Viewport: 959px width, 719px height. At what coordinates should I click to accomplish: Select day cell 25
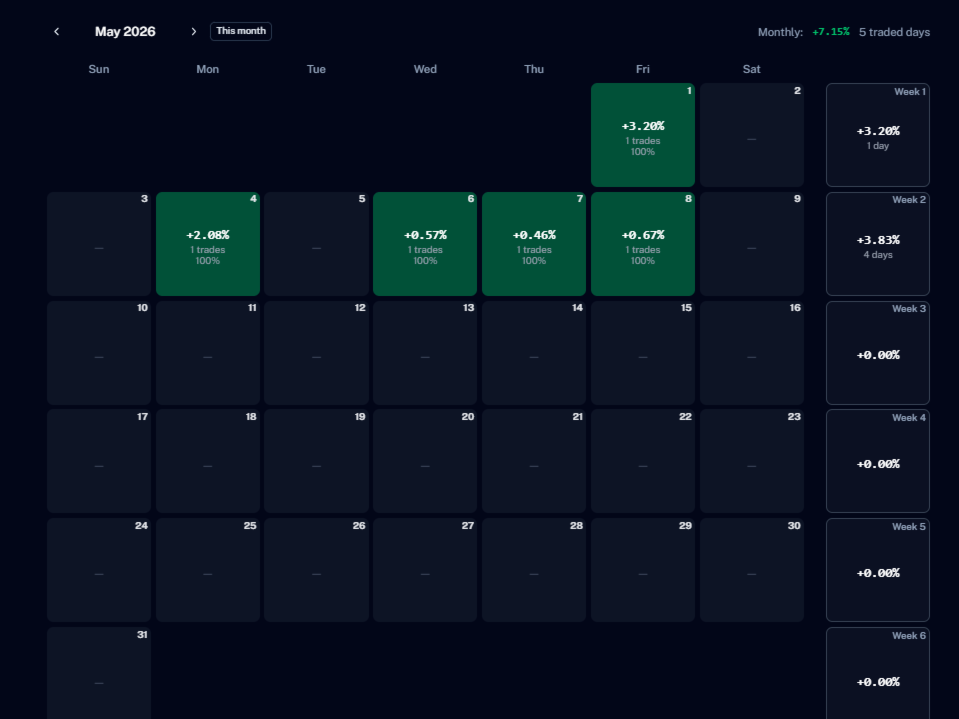[x=208, y=570]
